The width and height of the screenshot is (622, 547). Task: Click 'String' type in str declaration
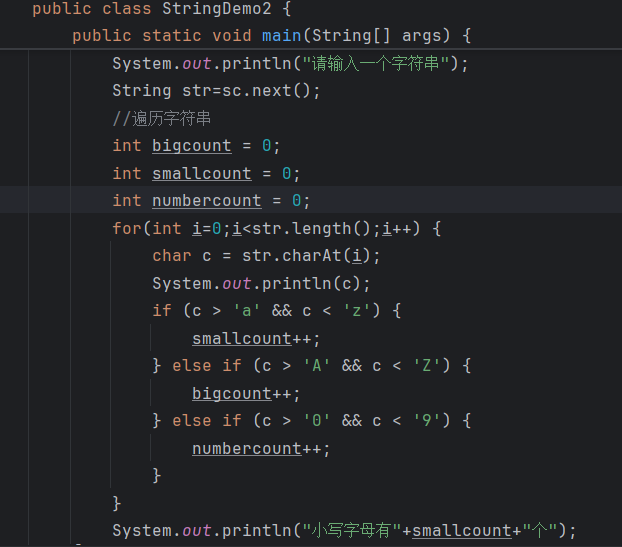[x=142, y=91]
